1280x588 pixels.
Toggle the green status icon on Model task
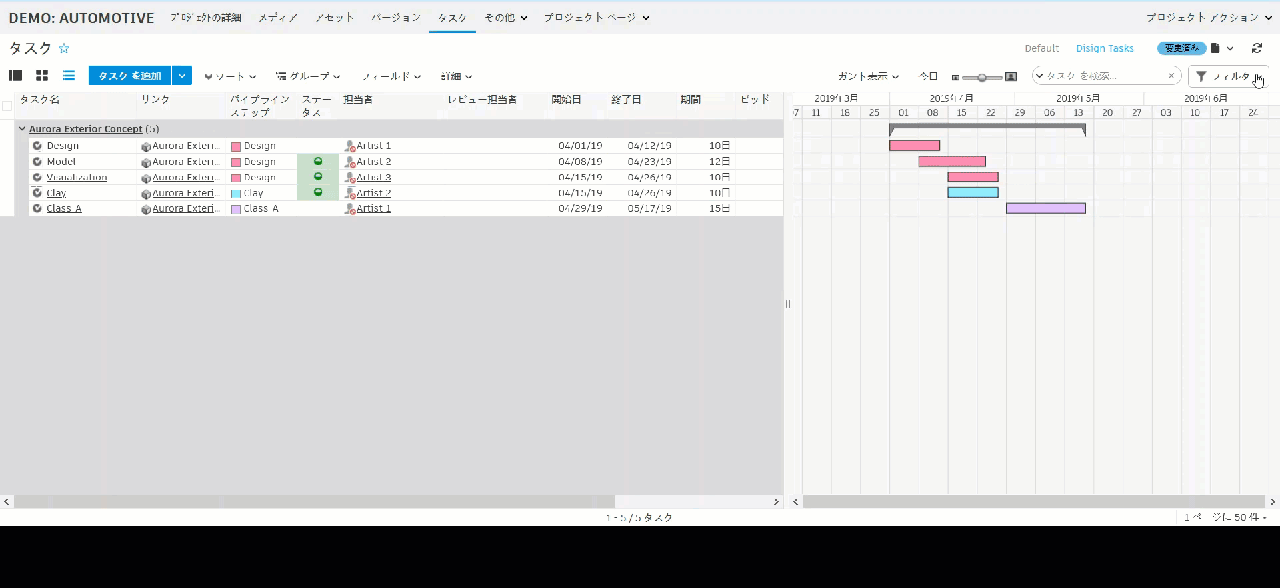point(318,161)
